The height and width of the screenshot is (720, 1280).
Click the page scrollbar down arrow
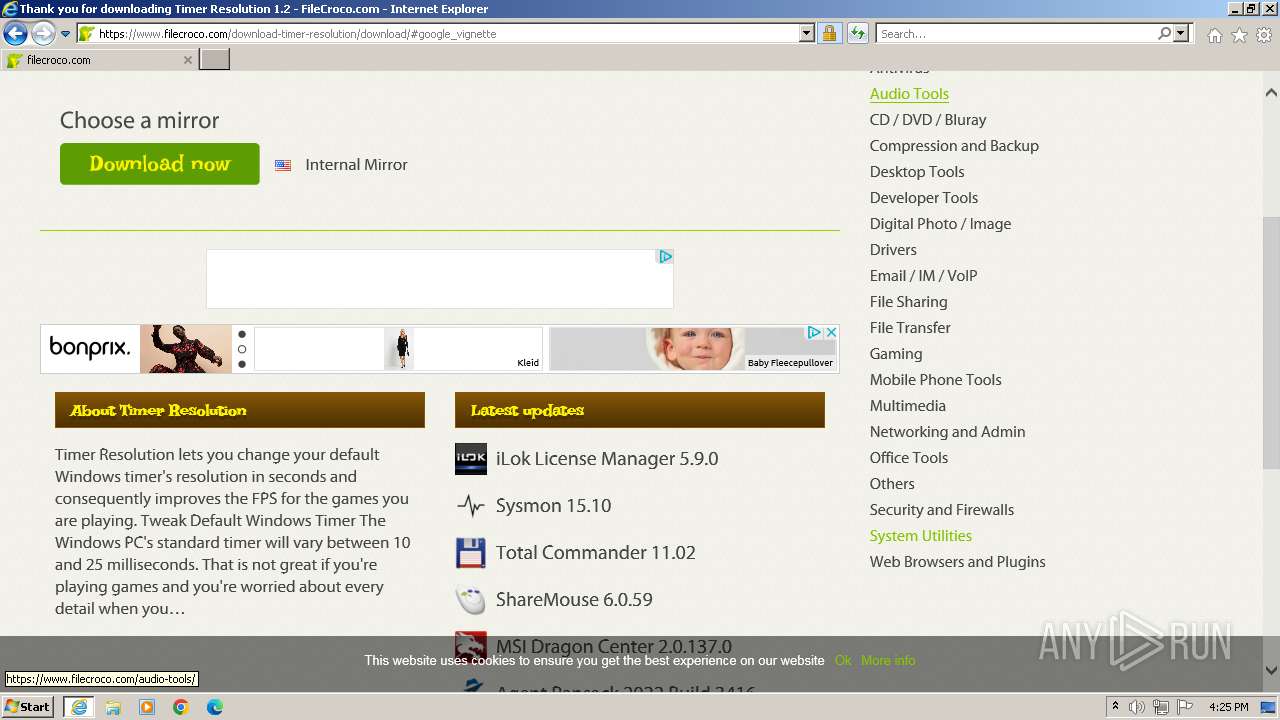click(x=1271, y=671)
